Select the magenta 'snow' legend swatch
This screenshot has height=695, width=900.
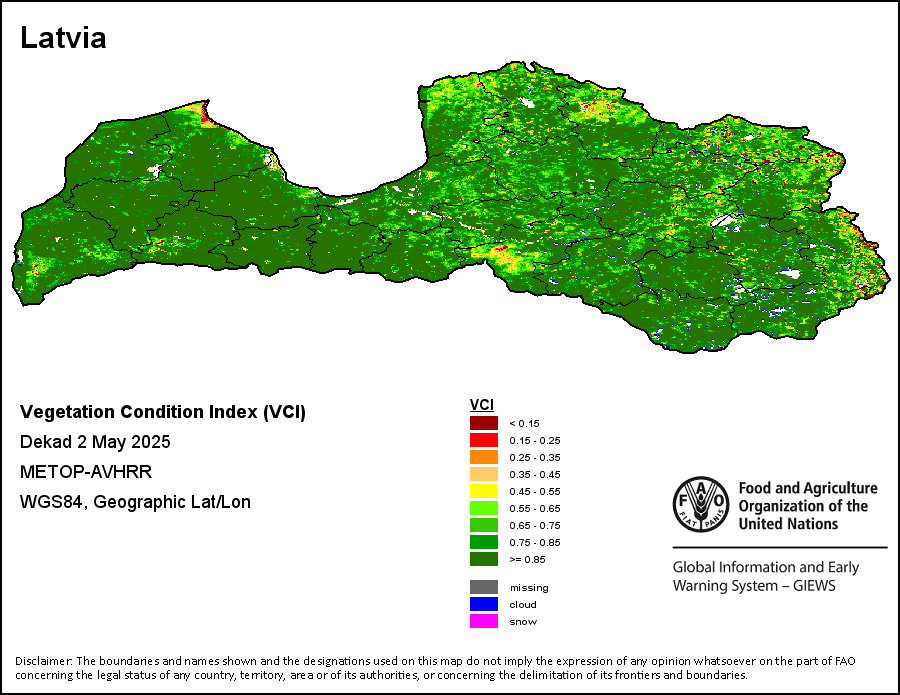[x=484, y=621]
